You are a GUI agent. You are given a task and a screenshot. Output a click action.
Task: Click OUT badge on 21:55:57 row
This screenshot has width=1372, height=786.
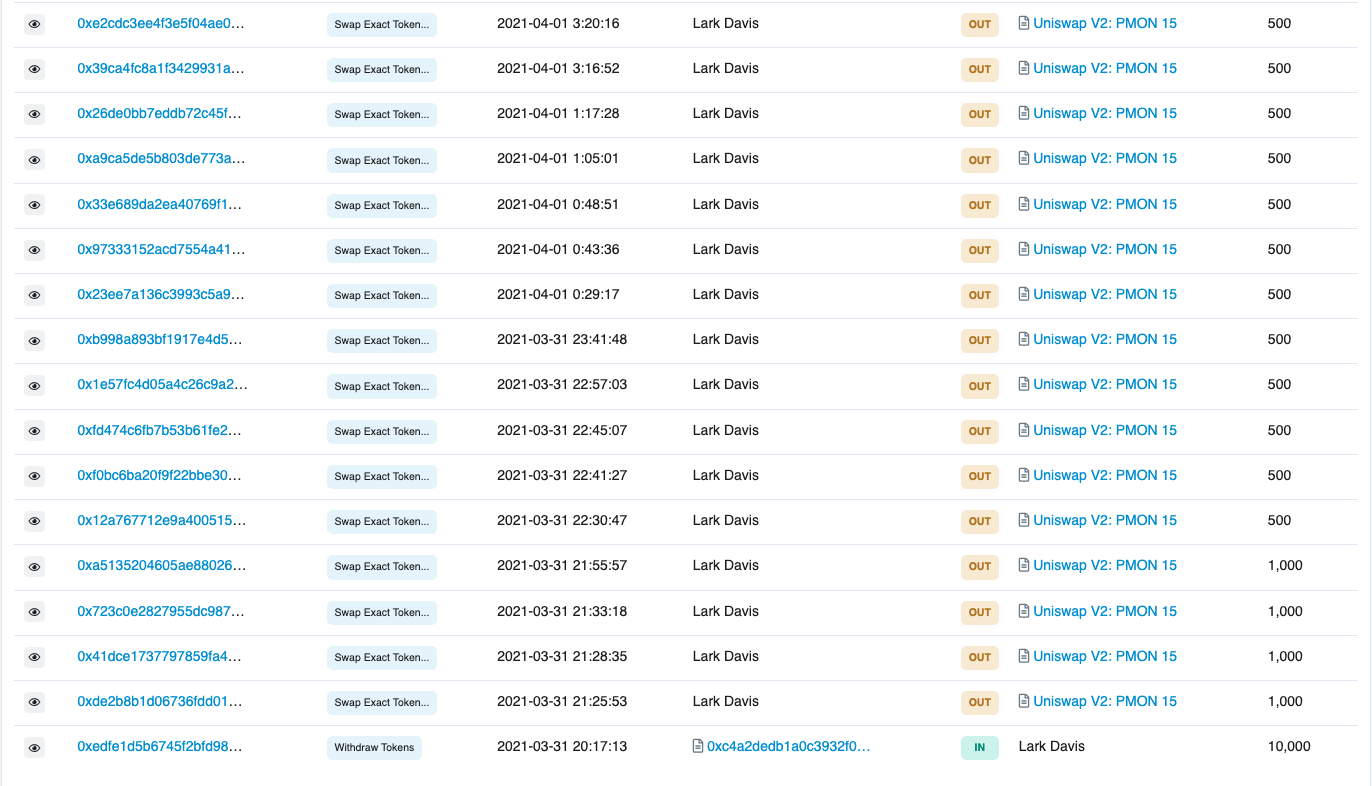click(x=979, y=566)
